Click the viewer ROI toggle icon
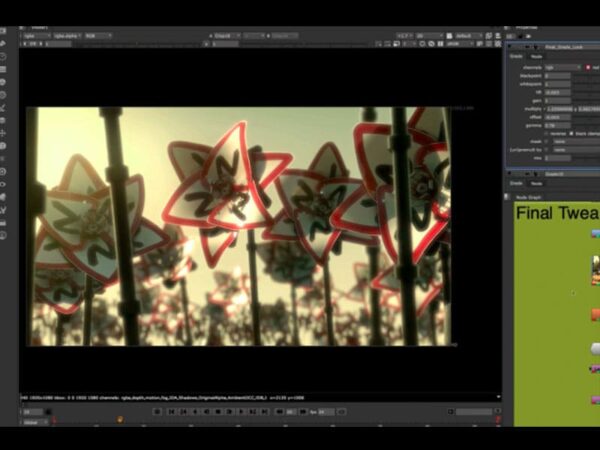600x450 pixels. click(x=396, y=44)
